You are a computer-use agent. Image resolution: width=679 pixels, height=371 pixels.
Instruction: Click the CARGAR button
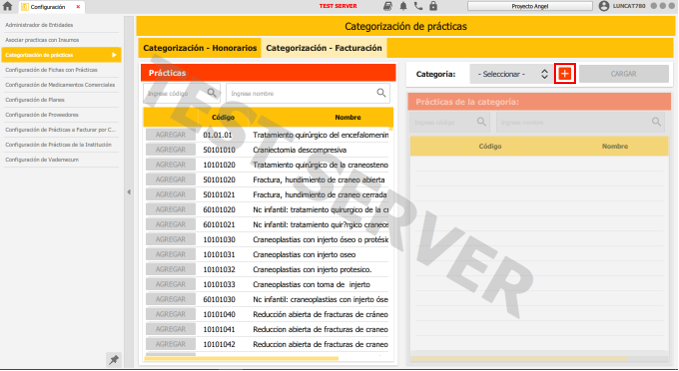[x=624, y=74]
